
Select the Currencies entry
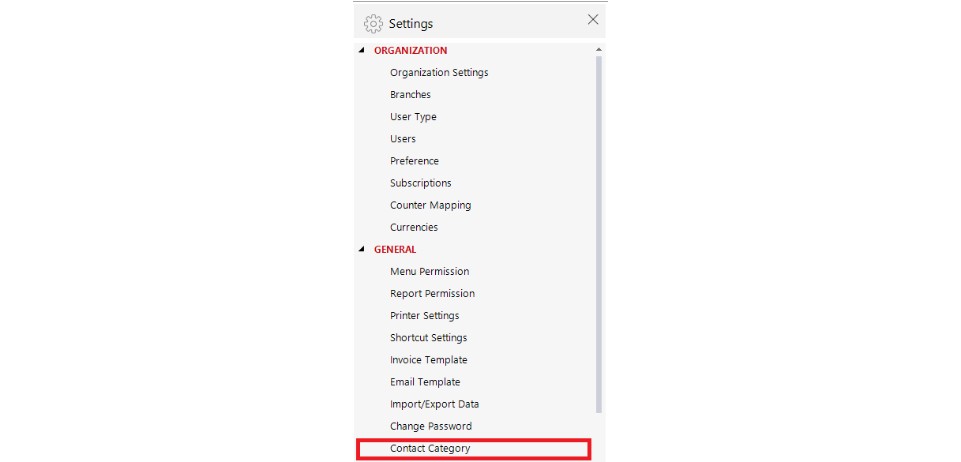(x=414, y=227)
